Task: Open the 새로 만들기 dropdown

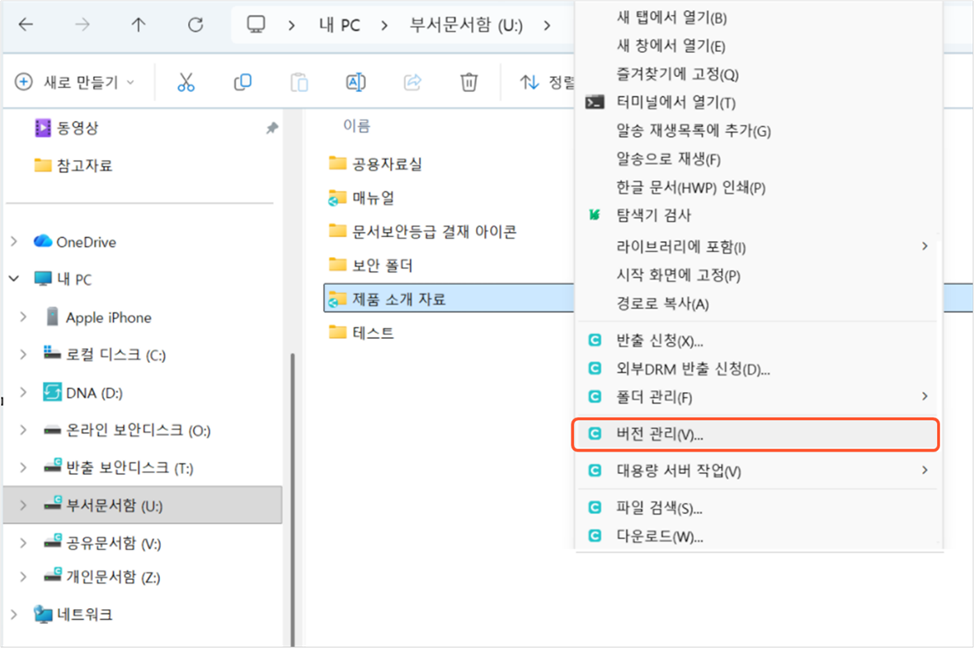Action: pos(76,82)
